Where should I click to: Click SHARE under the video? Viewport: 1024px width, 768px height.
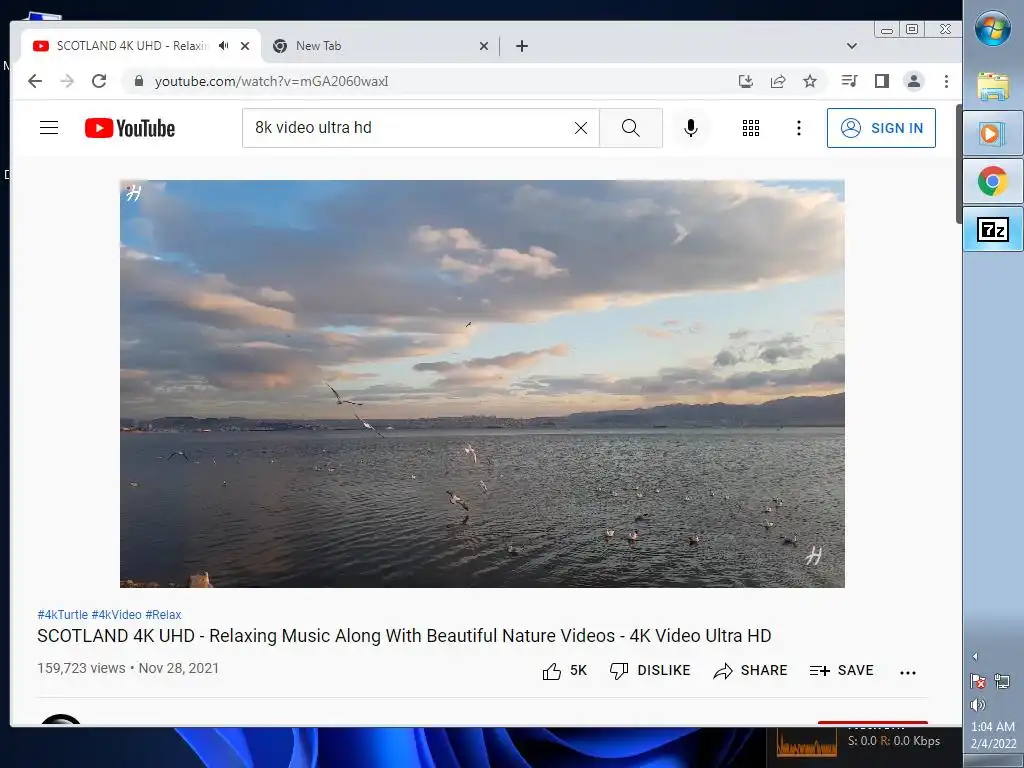click(x=750, y=671)
